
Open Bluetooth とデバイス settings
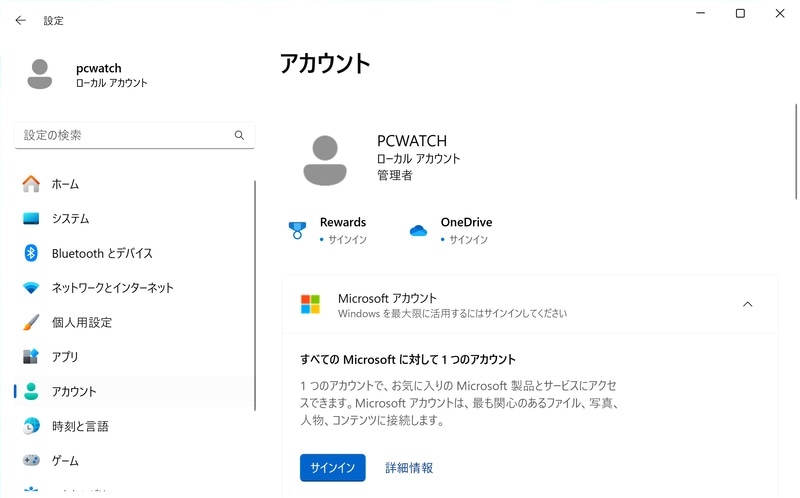(x=135, y=253)
